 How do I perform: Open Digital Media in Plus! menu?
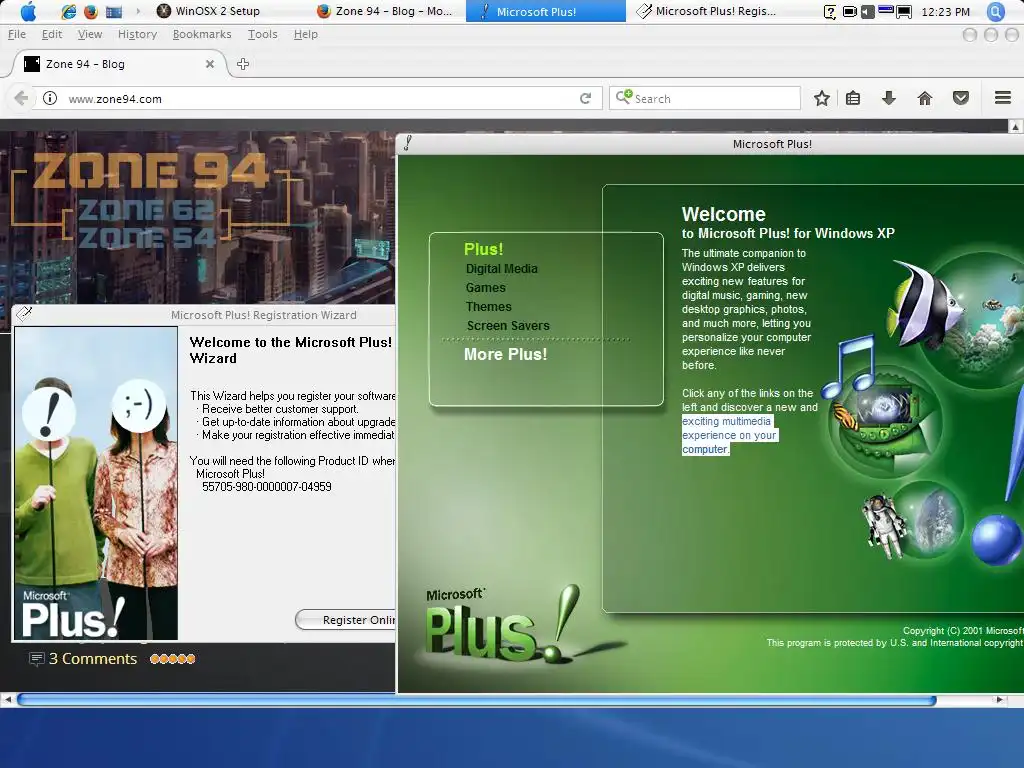(502, 269)
